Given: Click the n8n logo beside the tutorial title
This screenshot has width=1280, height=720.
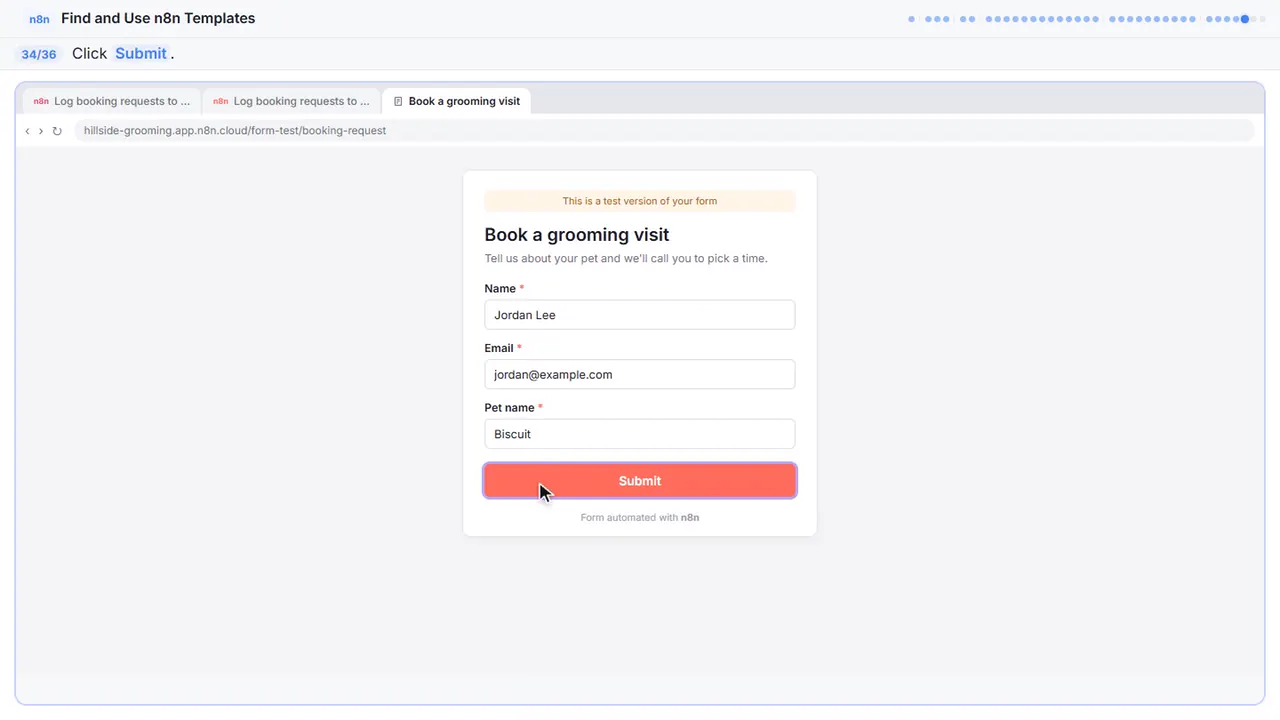Looking at the screenshot, I should click(39, 19).
